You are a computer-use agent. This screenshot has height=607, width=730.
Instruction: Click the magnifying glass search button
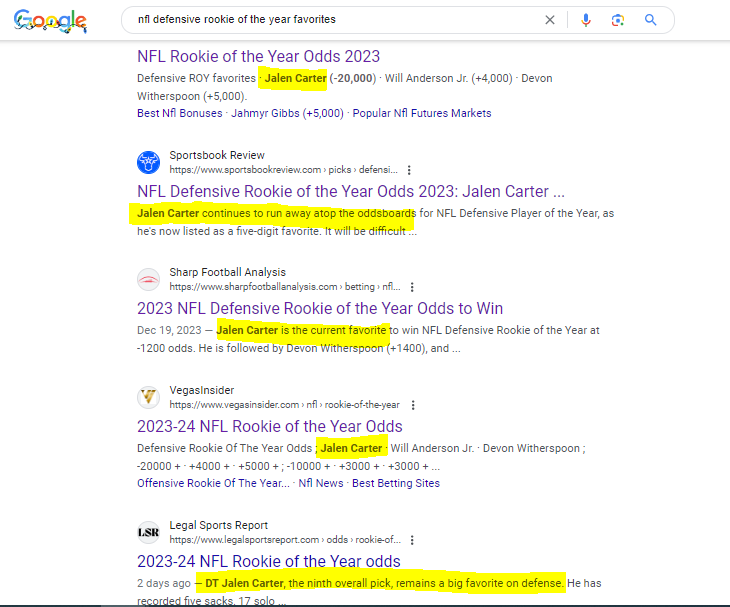[651, 20]
